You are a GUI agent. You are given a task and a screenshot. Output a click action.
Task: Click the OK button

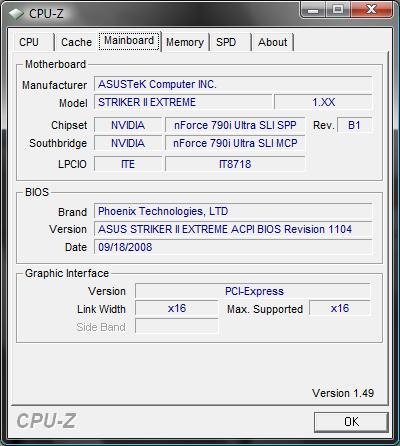(x=351, y=422)
